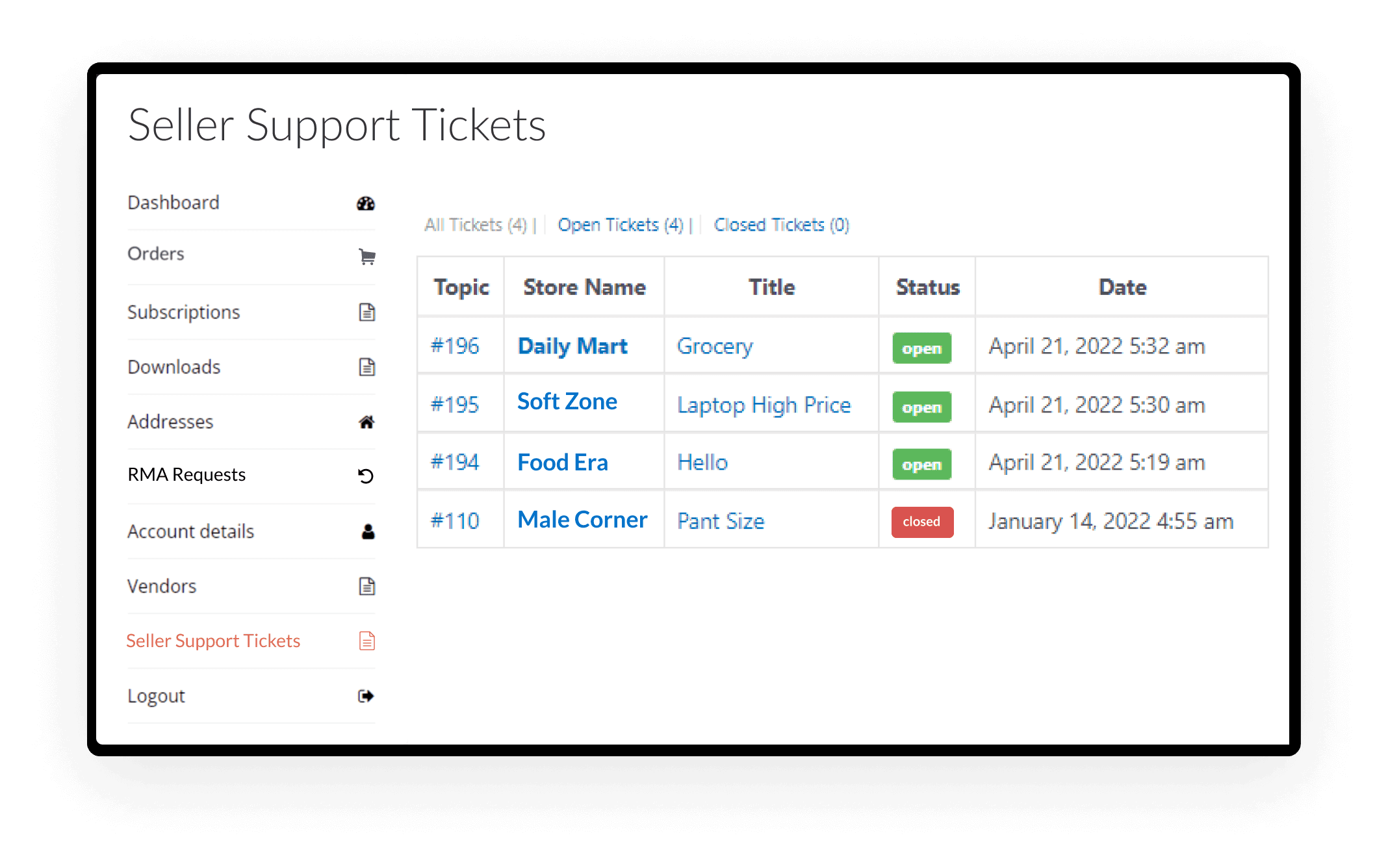Visit the Soft Zone store link
This screenshot has height=868, width=1388.
(x=567, y=402)
